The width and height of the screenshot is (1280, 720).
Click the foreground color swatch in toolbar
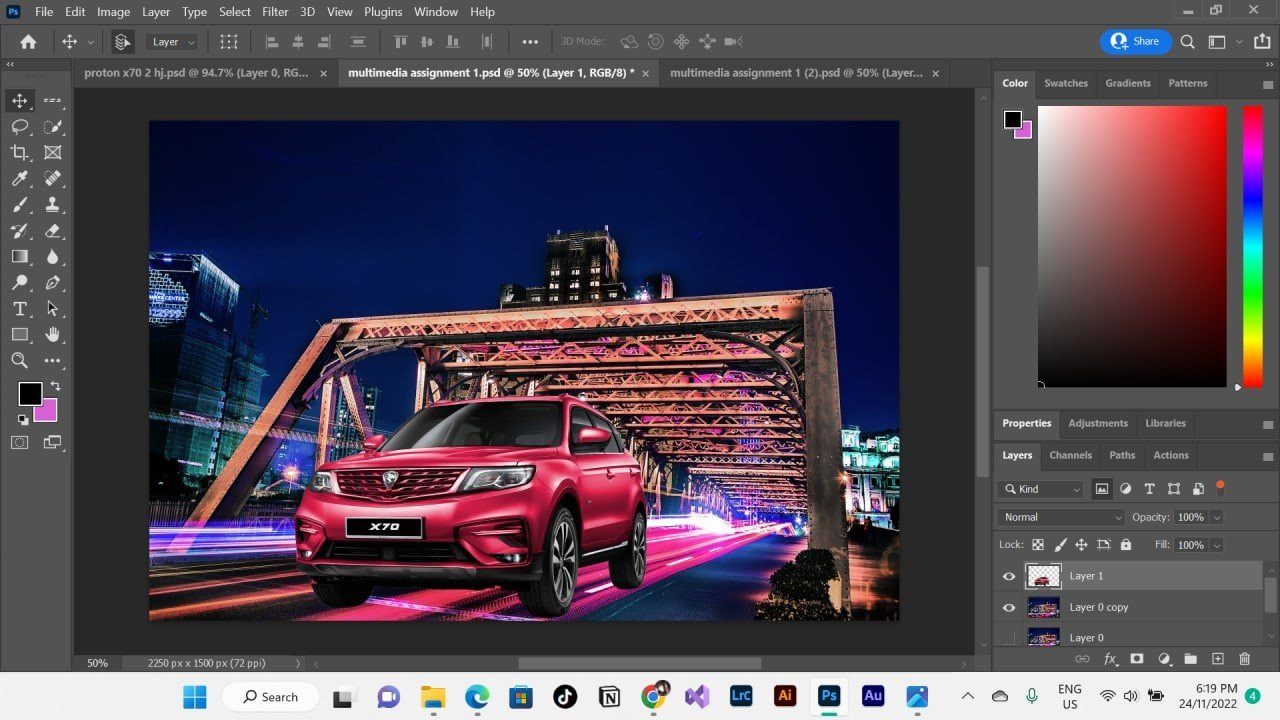(30, 394)
